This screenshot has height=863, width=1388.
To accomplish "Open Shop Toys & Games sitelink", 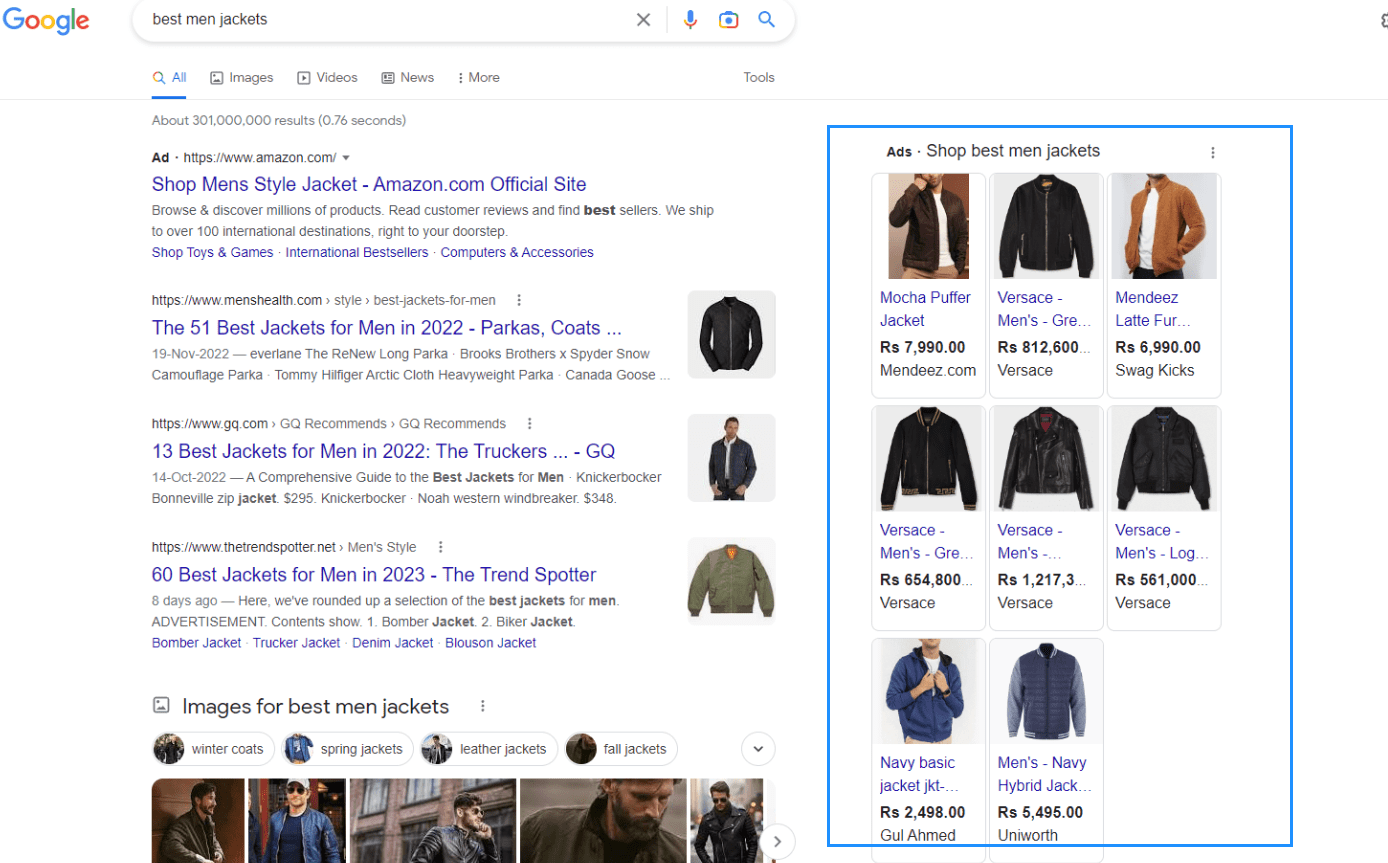I will tap(212, 252).
